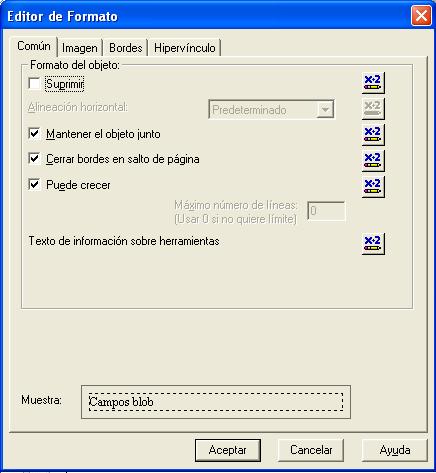
Task: Select the Común tab
Action: [x=34, y=46]
